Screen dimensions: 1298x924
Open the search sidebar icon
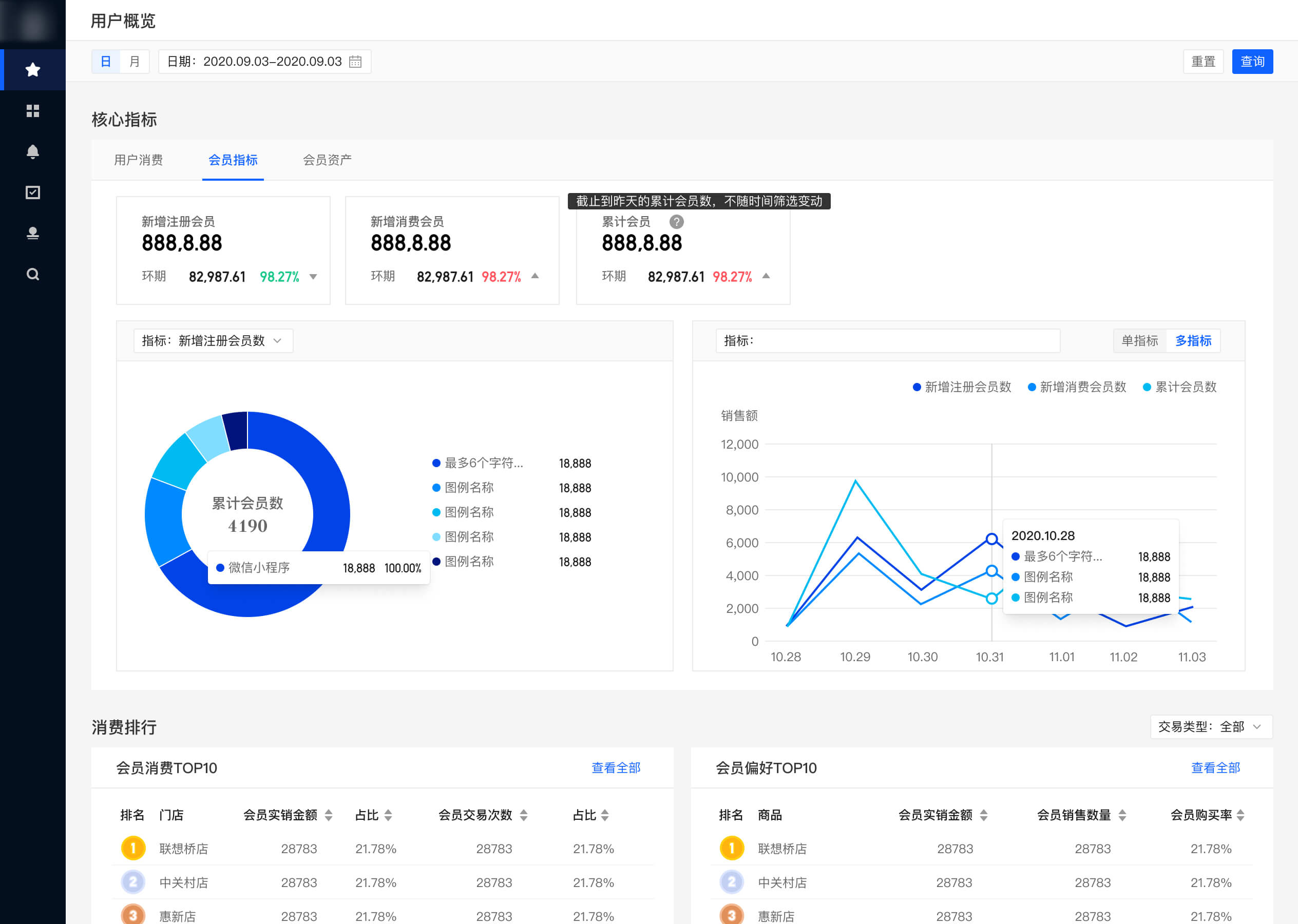pyautogui.click(x=33, y=274)
